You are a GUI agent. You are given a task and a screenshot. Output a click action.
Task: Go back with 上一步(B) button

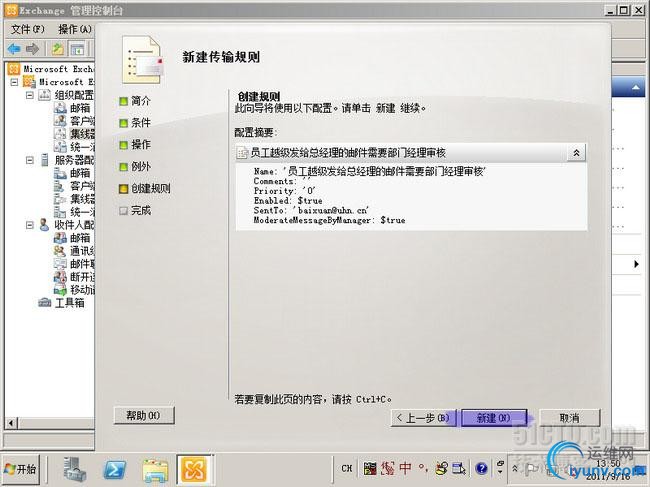click(423, 418)
